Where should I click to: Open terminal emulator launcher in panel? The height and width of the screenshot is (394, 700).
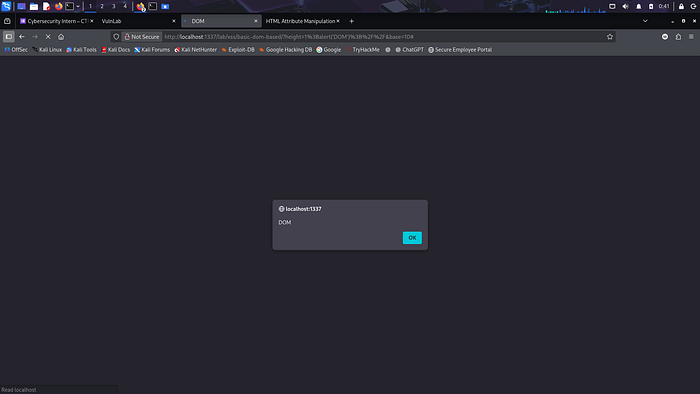click(70, 6)
